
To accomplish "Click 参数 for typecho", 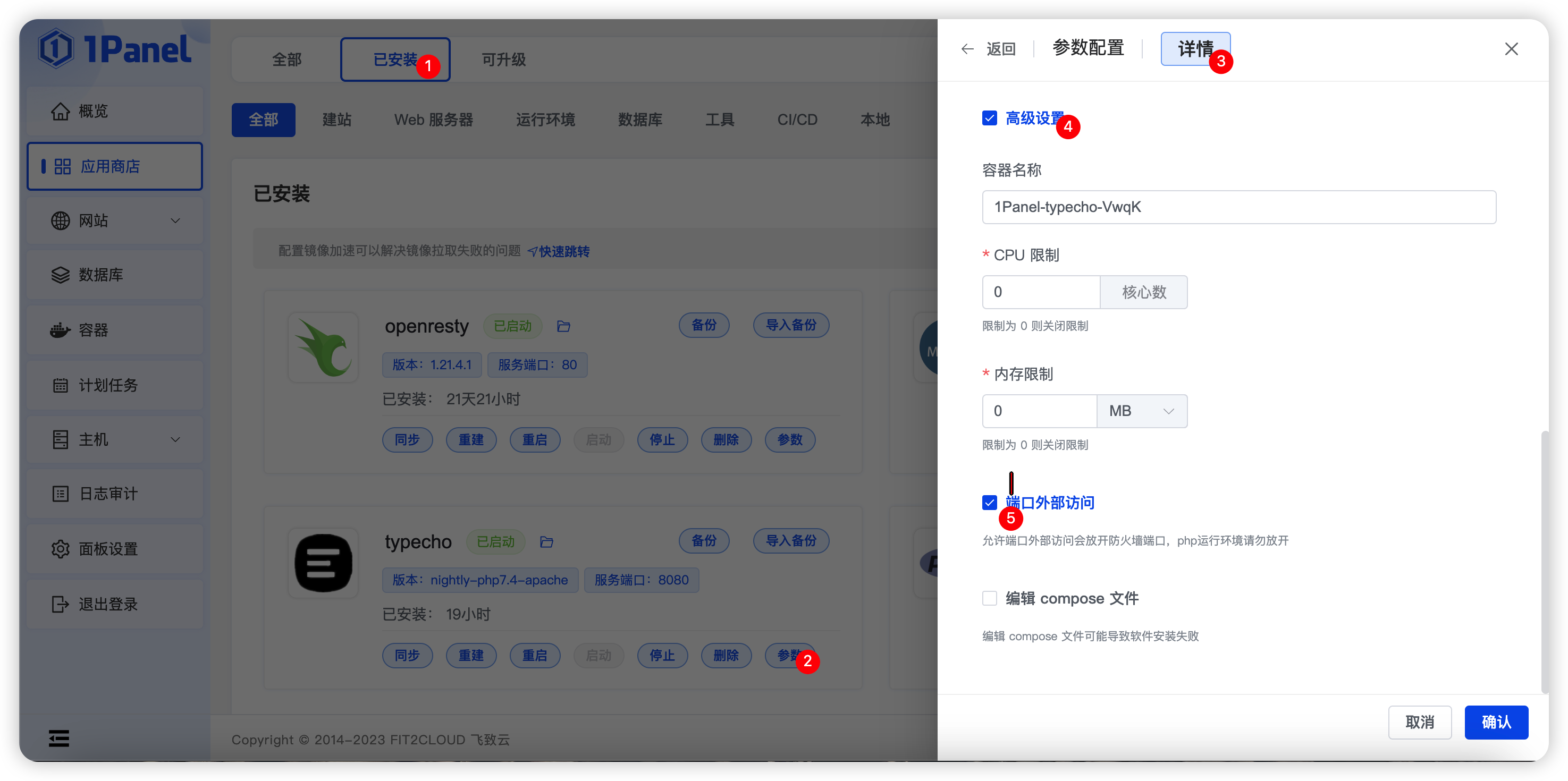I will tap(790, 656).
